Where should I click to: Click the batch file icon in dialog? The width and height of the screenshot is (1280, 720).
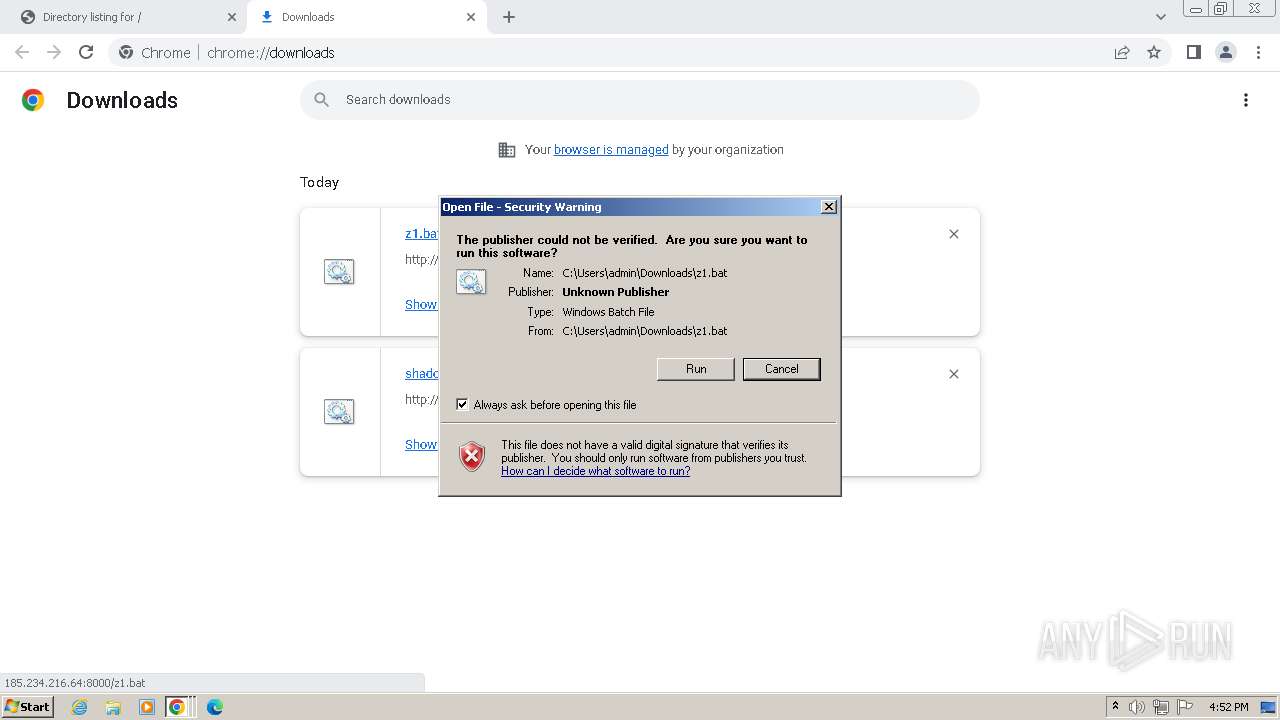point(471,282)
